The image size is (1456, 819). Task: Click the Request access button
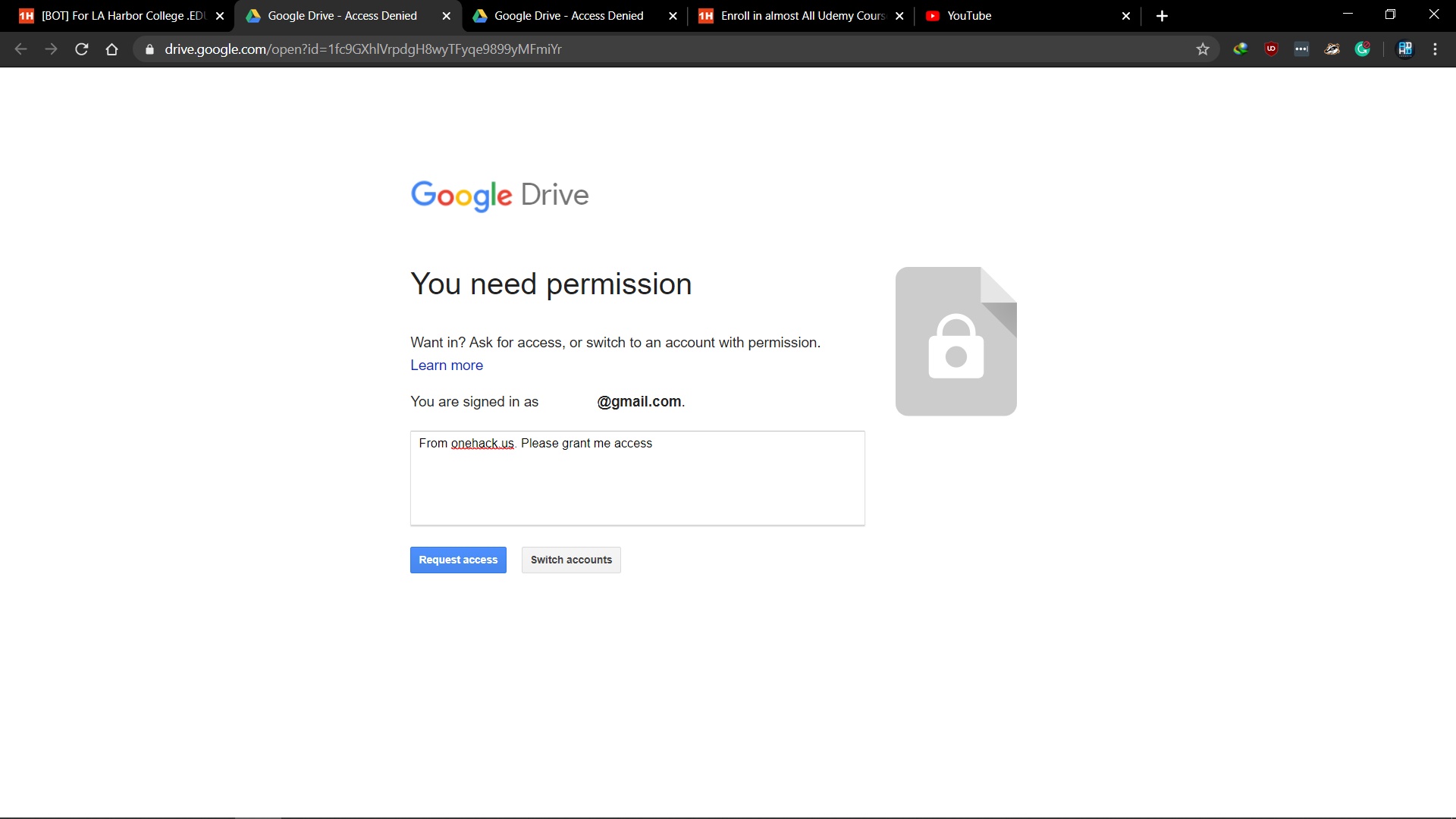click(x=458, y=560)
